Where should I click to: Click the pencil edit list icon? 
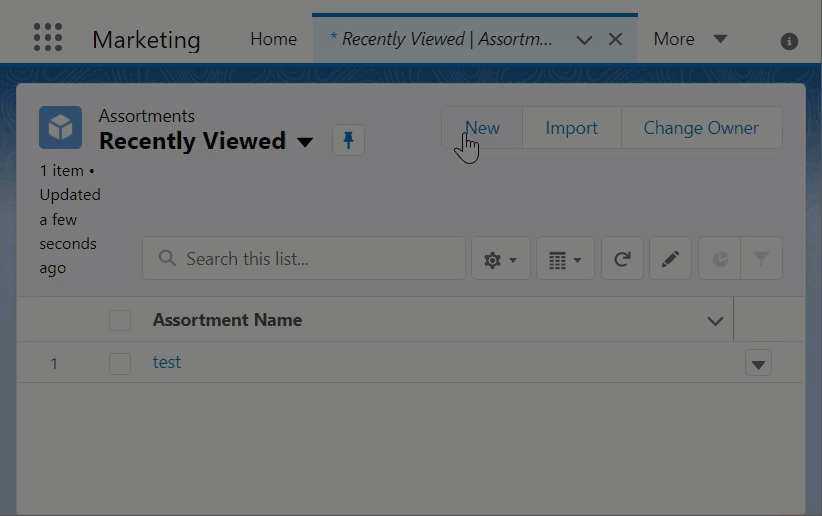tap(670, 259)
